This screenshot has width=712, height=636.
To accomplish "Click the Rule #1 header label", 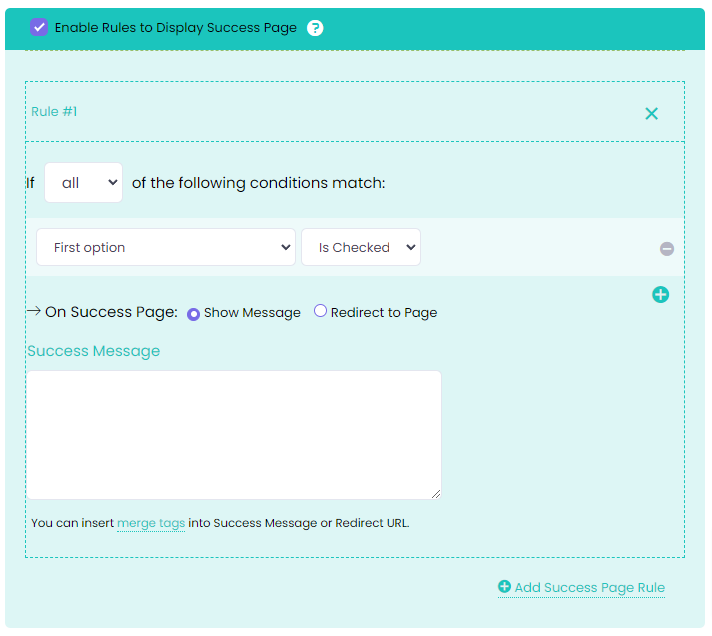I will coord(54,111).
